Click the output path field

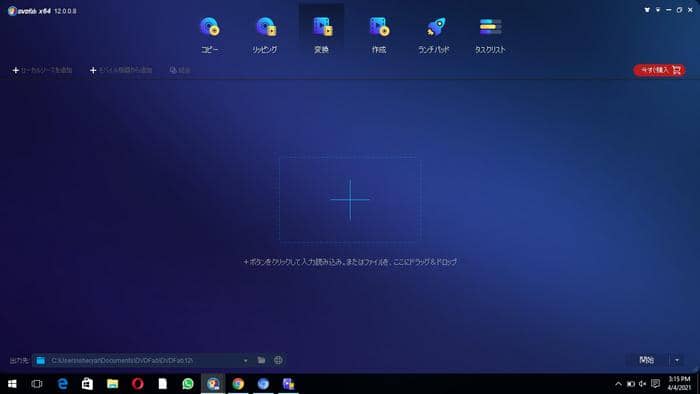[x=142, y=360]
